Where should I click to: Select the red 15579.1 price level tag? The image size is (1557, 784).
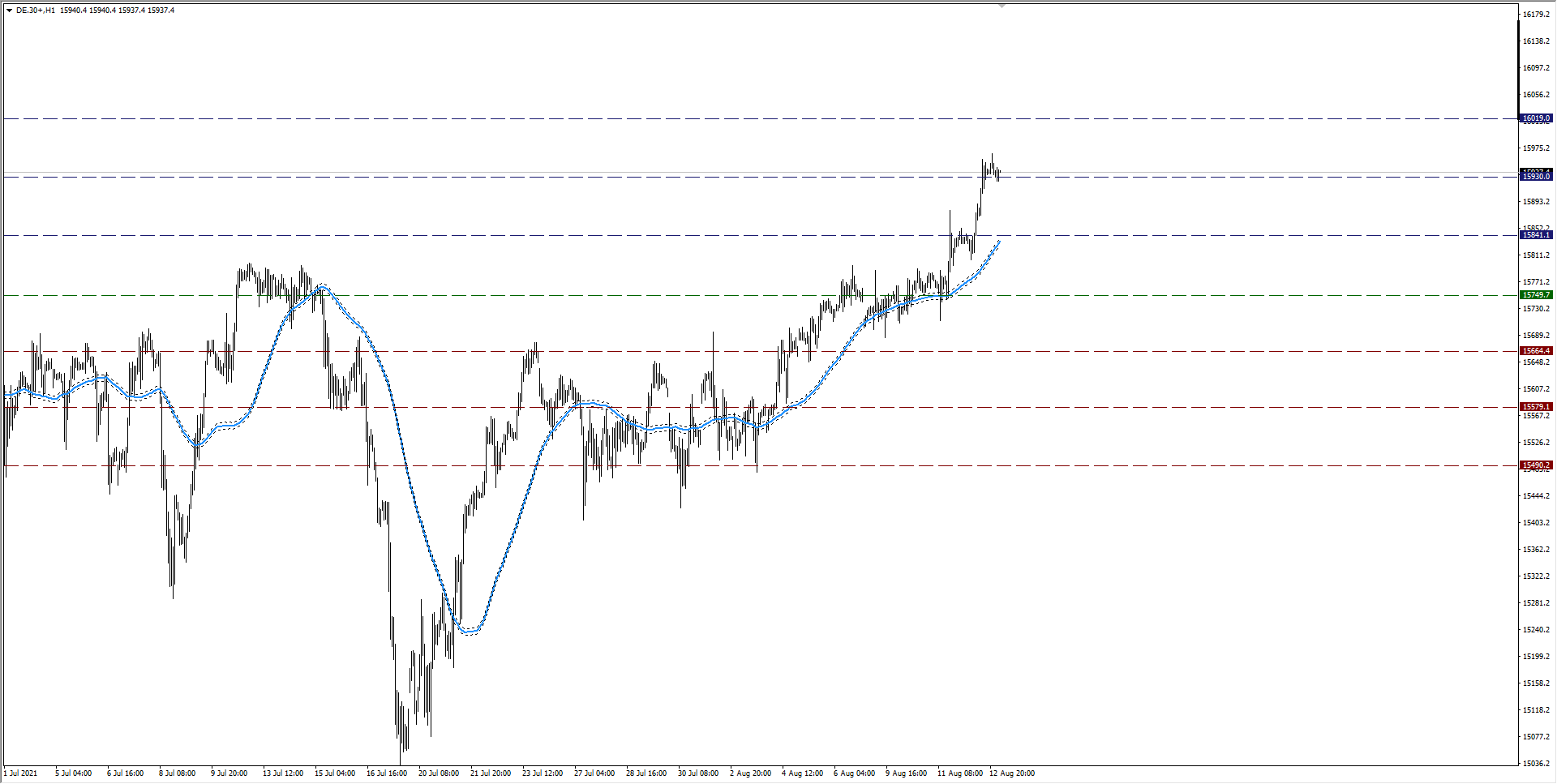coord(1536,407)
